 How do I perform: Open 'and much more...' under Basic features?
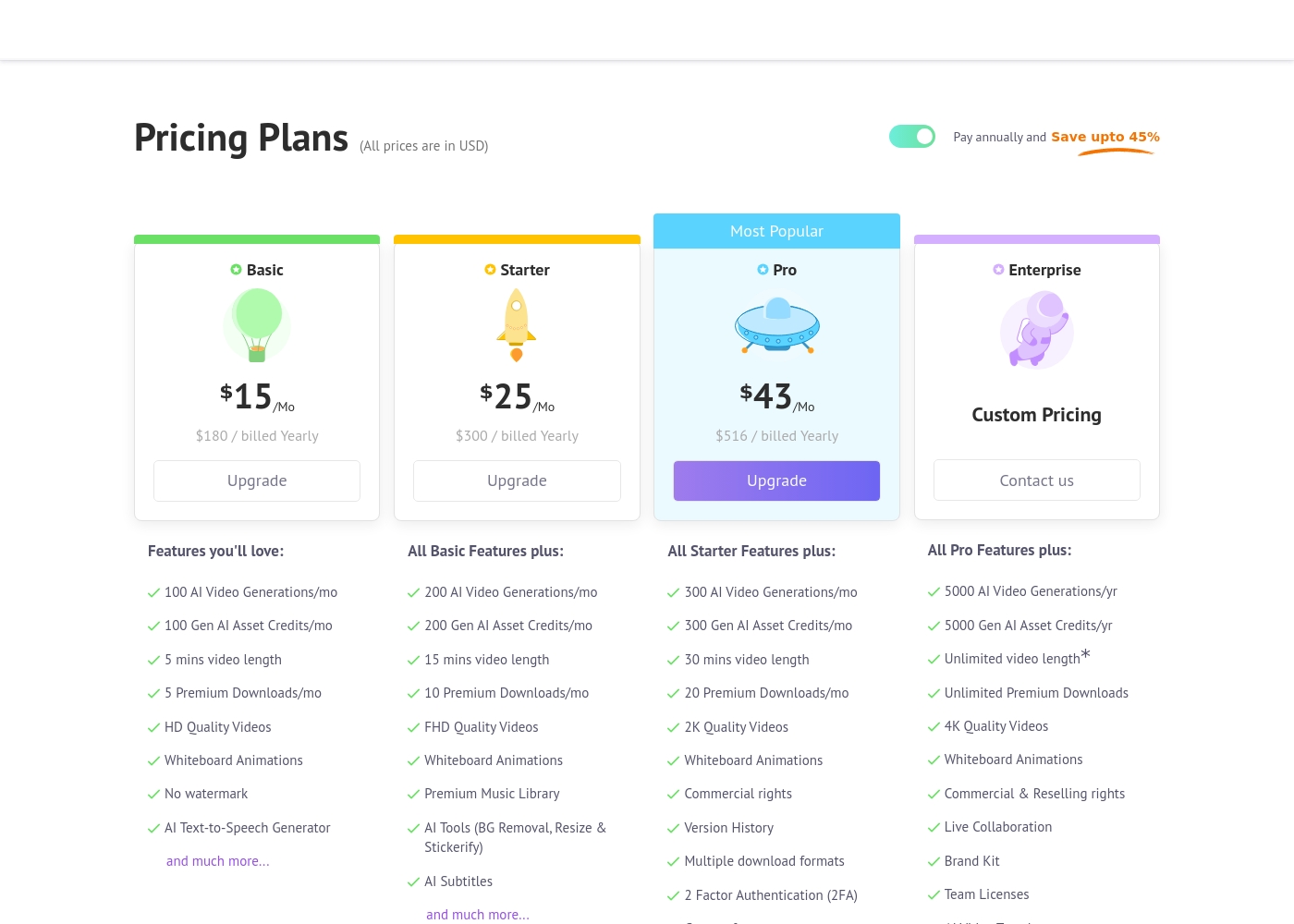[x=218, y=861]
